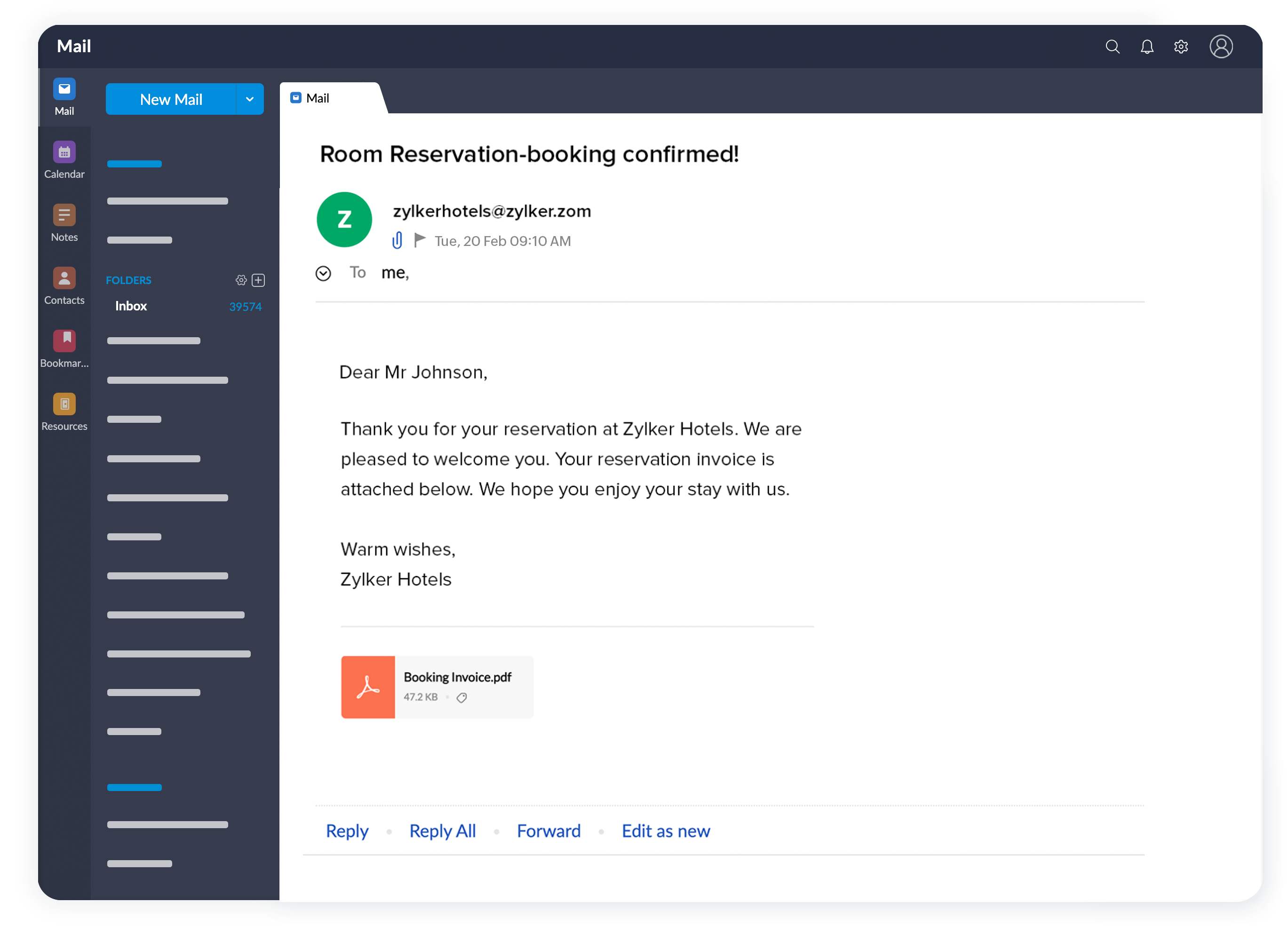Expand the New Mail dropdown arrow

tap(249, 99)
